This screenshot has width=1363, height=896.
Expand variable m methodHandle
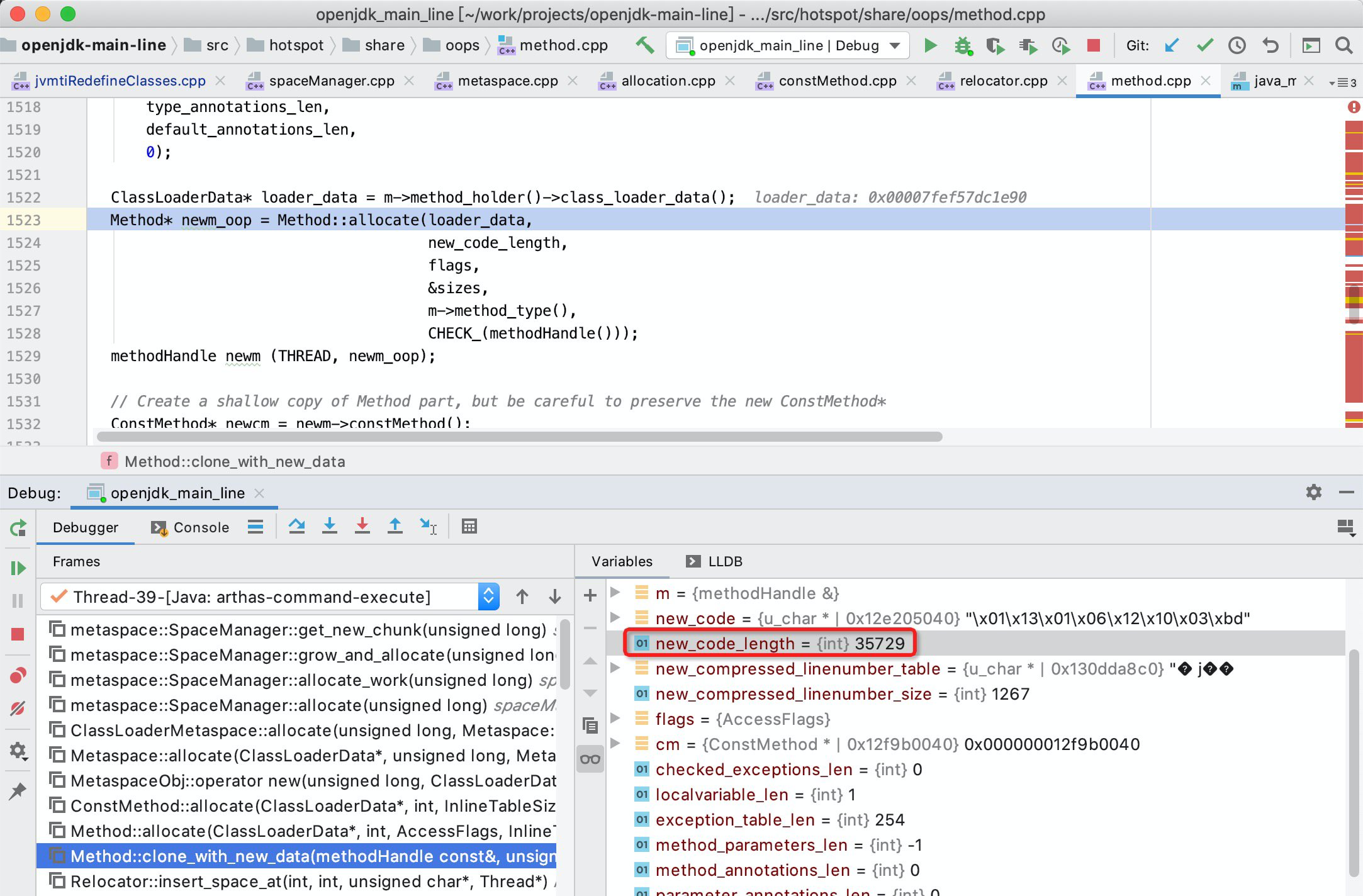coord(616,592)
